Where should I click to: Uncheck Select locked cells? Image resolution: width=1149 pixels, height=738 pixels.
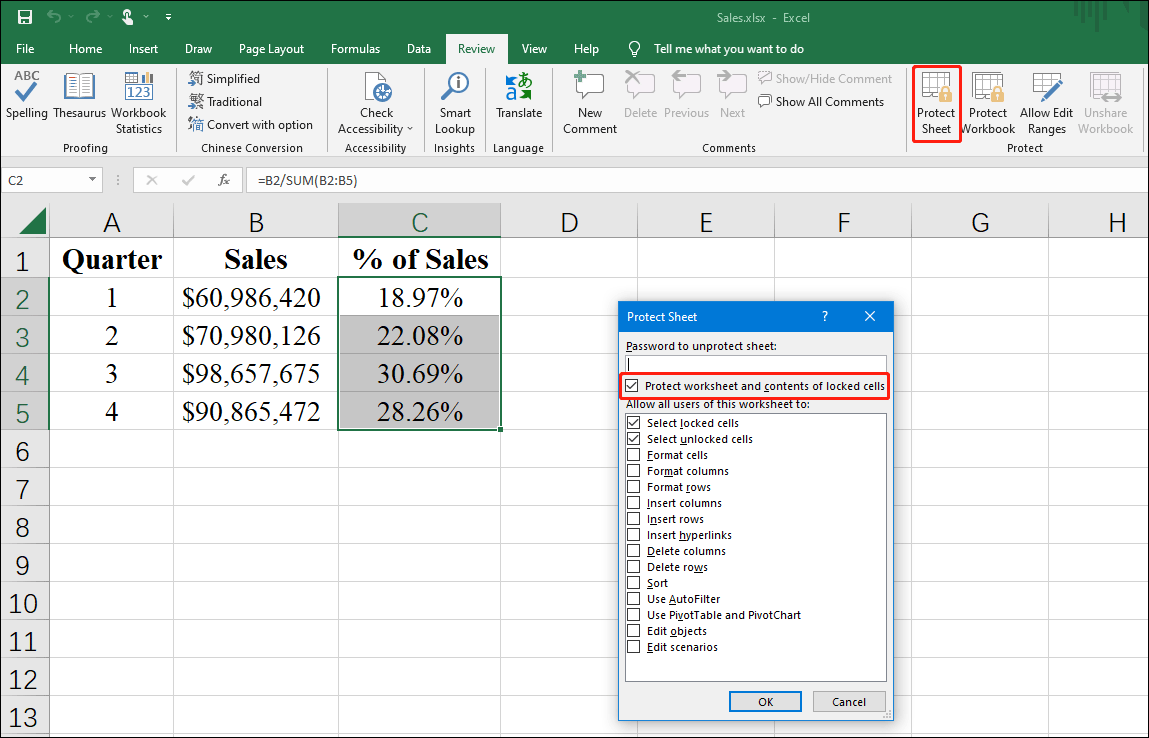pyautogui.click(x=634, y=423)
